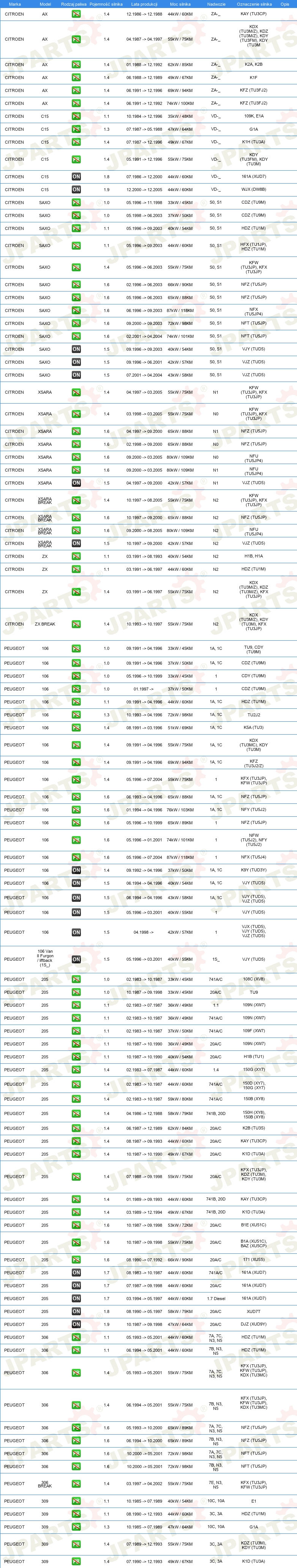Click the '171 (XU5S)' engine code

(254, 1260)
